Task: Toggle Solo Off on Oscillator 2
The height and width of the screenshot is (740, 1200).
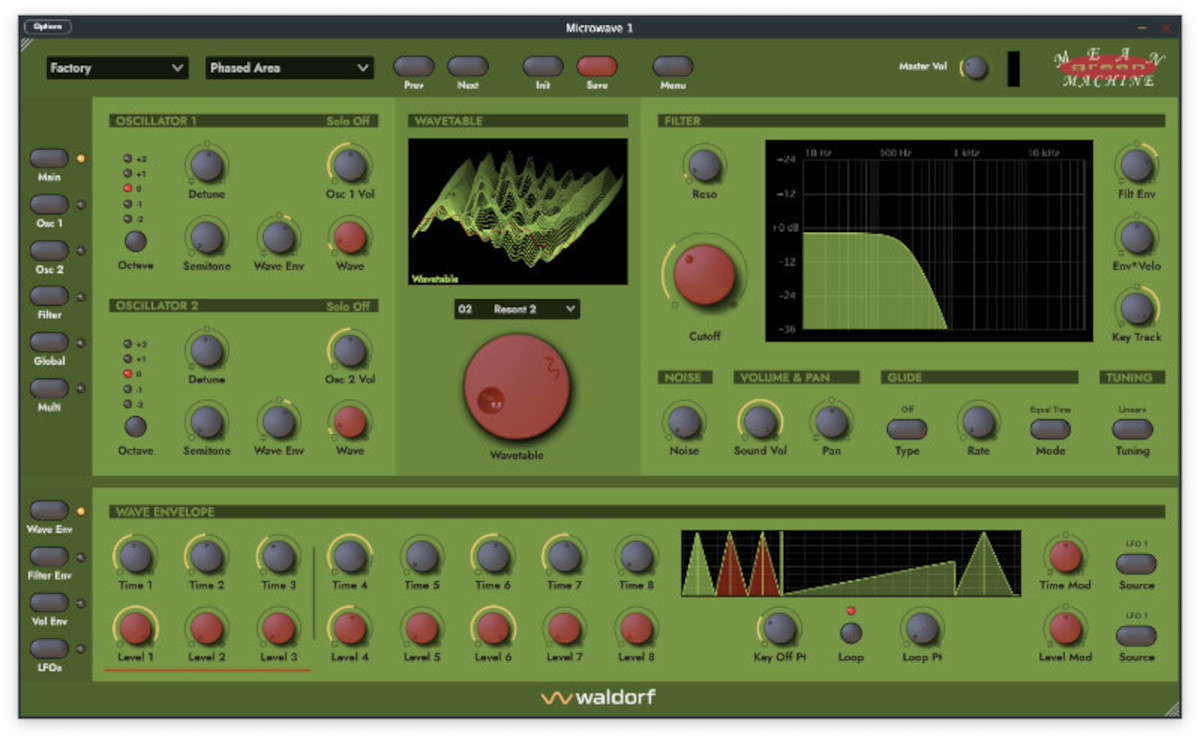Action: pyautogui.click(x=348, y=306)
